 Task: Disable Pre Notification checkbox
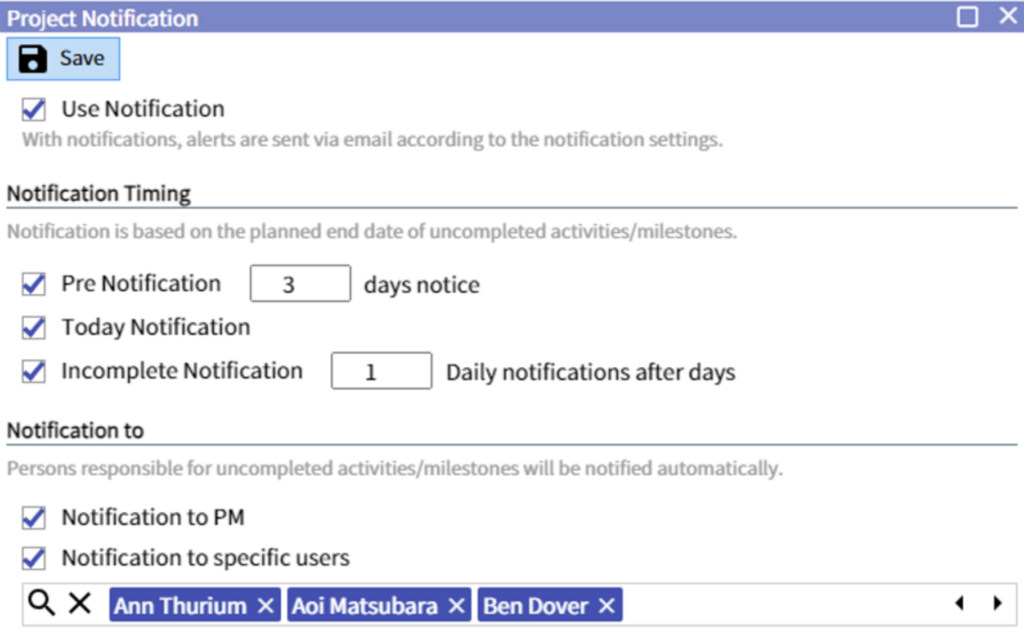pyautogui.click(x=33, y=284)
